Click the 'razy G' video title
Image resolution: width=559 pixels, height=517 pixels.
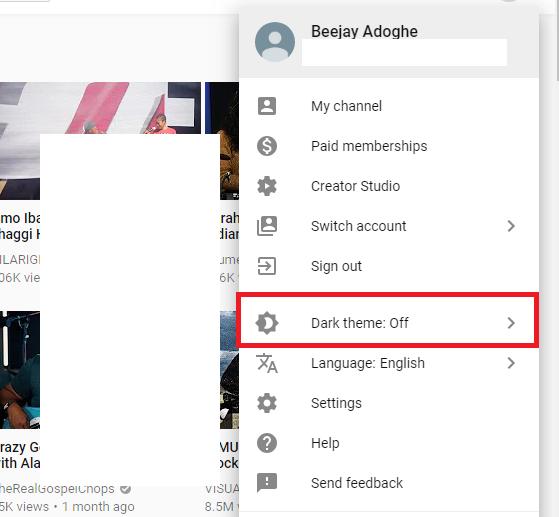pyautogui.click(x=20, y=455)
